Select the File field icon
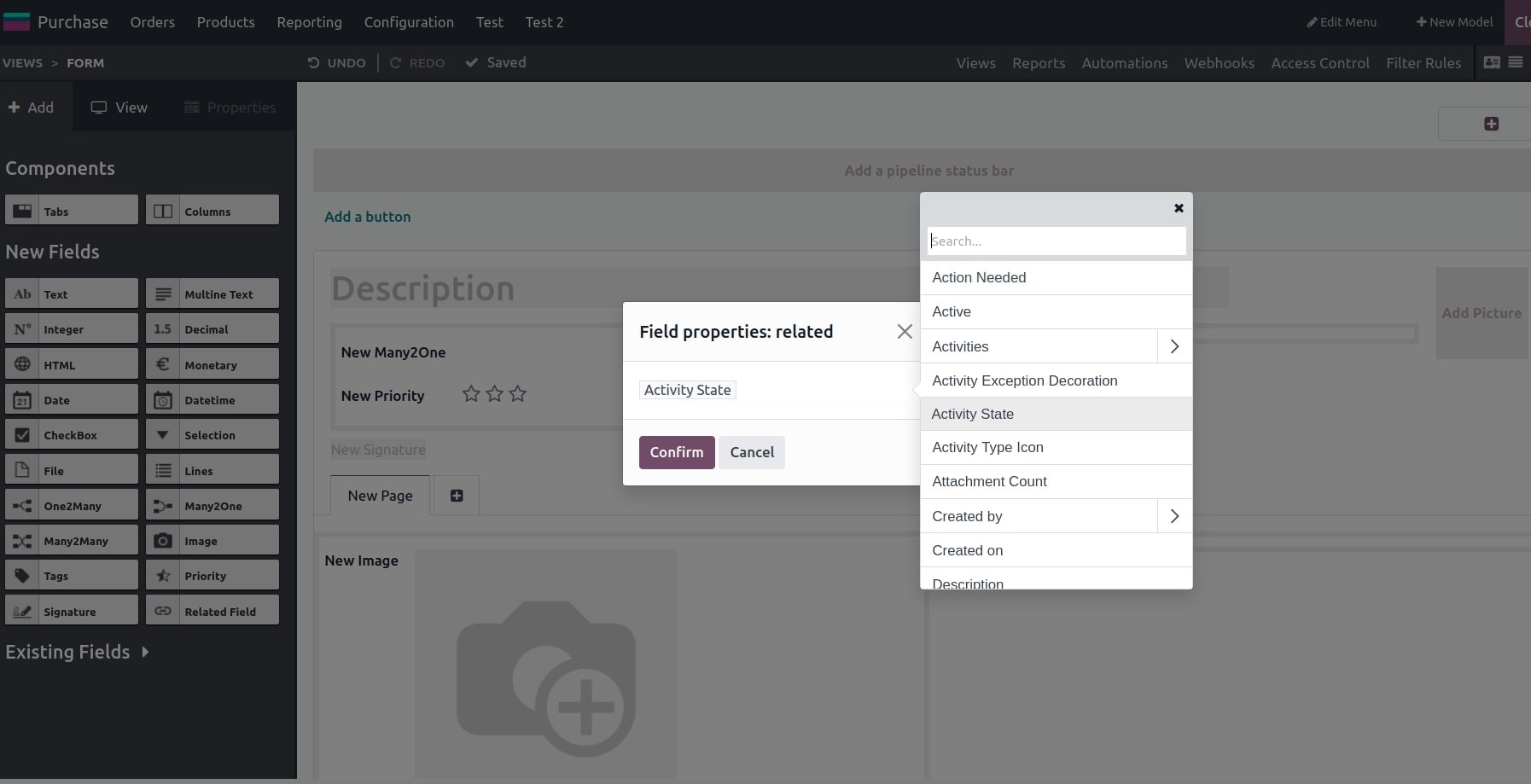Viewport: 1531px width, 784px height. 23,470
